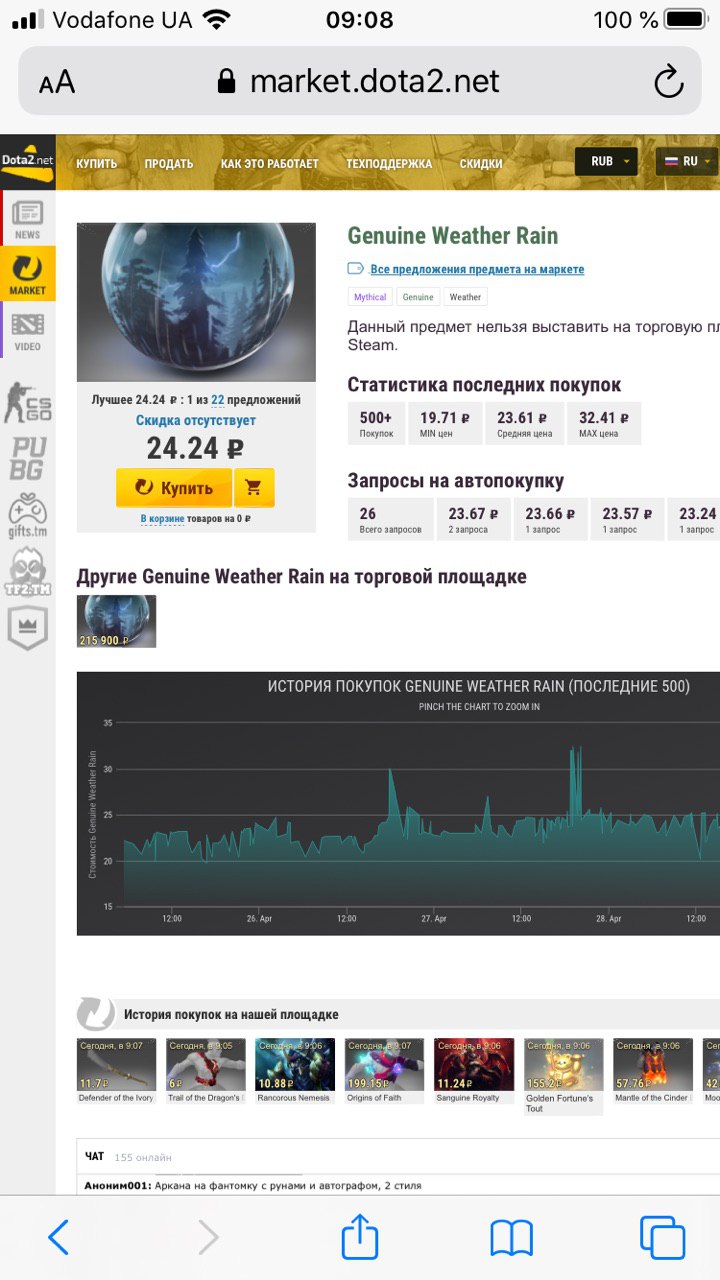Click the Weather tag
This screenshot has height=1280, width=720.
(465, 297)
